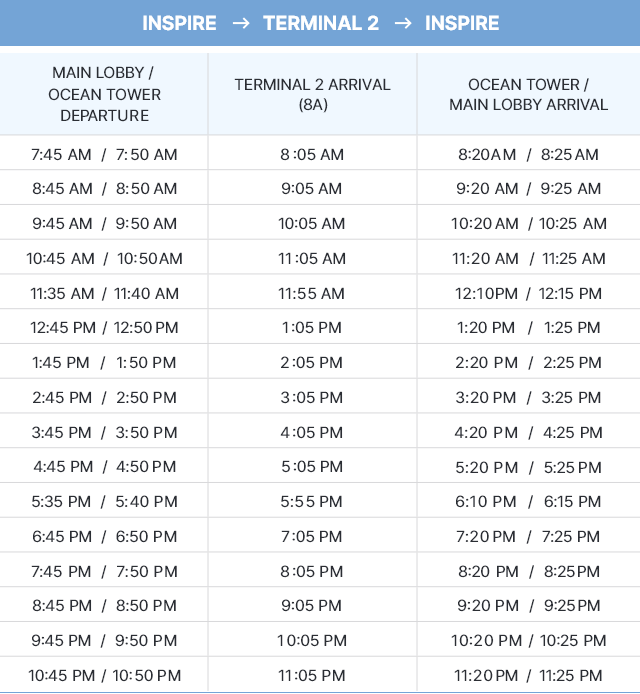Select the 12:10 PM / 12:15 PM arrival cell
The width and height of the screenshot is (640, 694).
(x=528, y=293)
